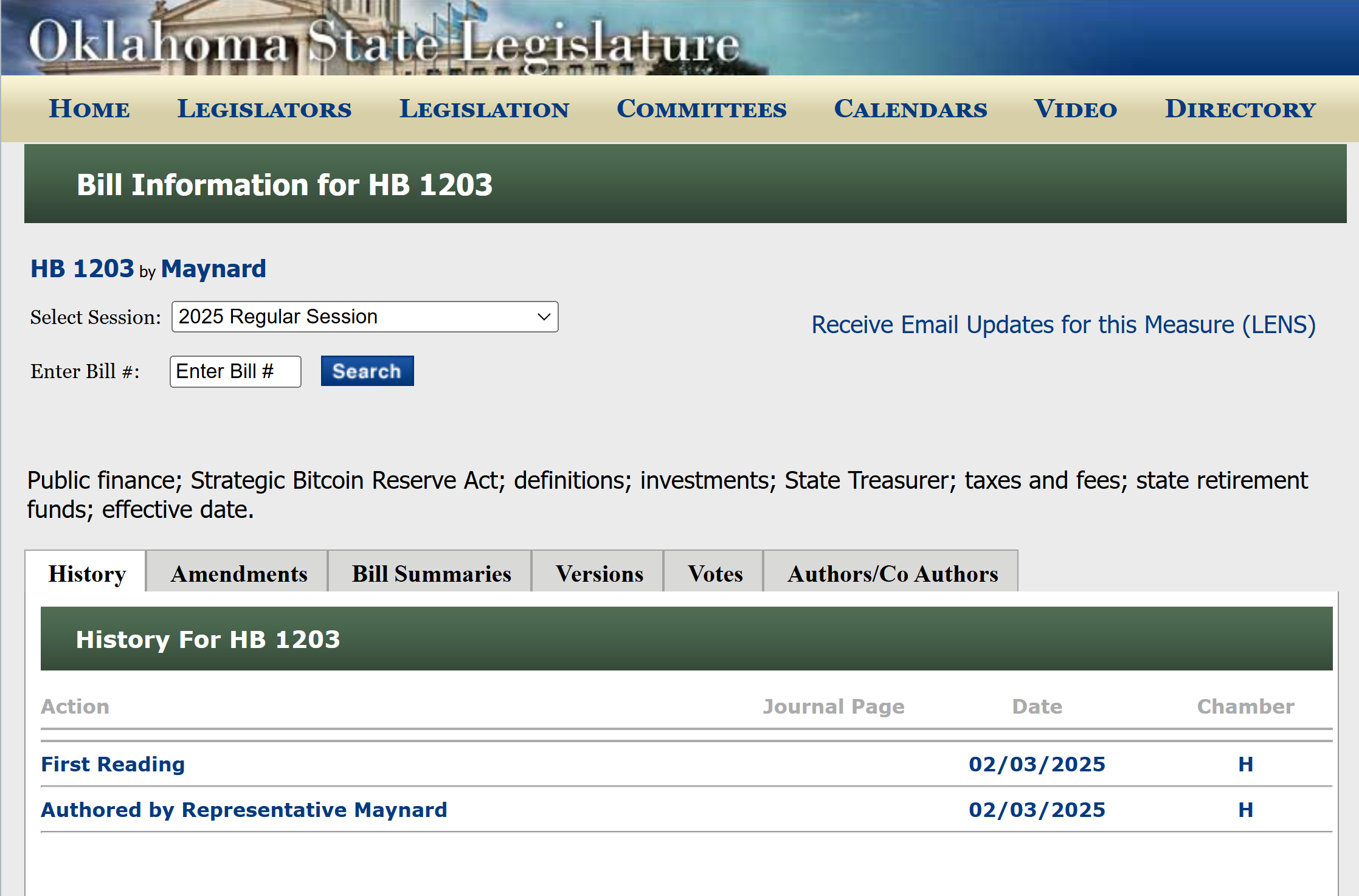Click the Select Session label

tap(95, 317)
